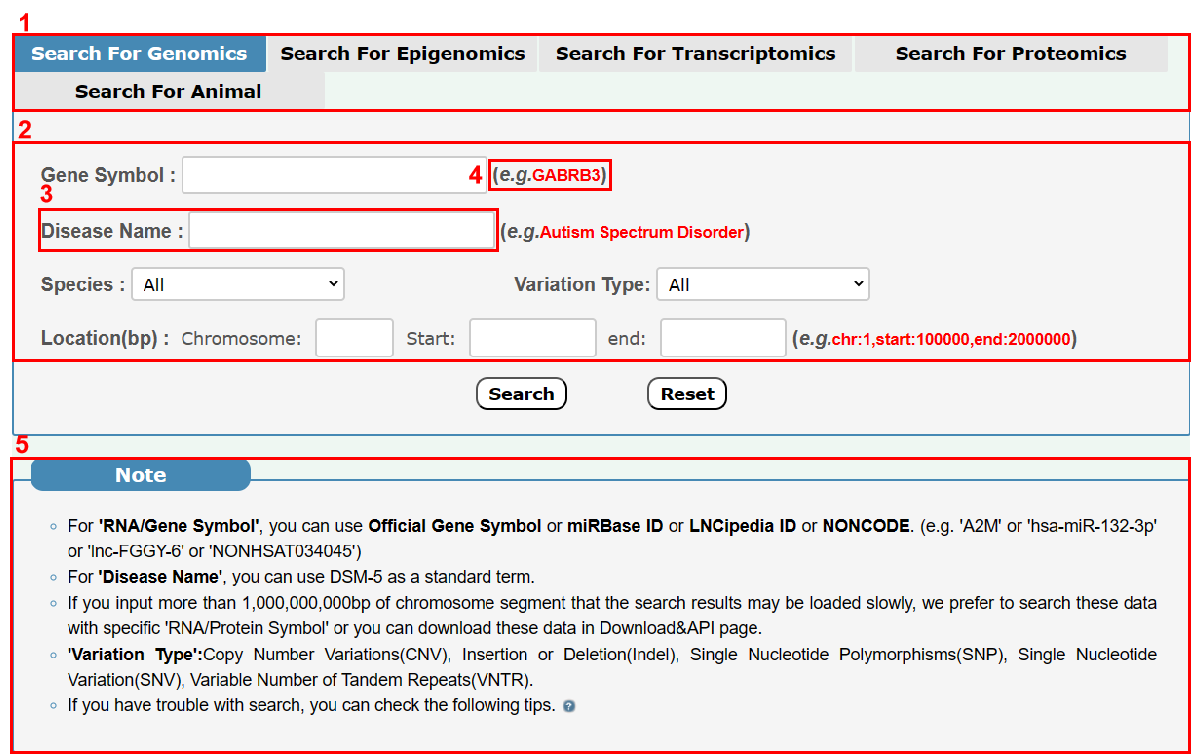Open the Variation Type dropdown
1192x755 pixels.
pyautogui.click(x=762, y=285)
